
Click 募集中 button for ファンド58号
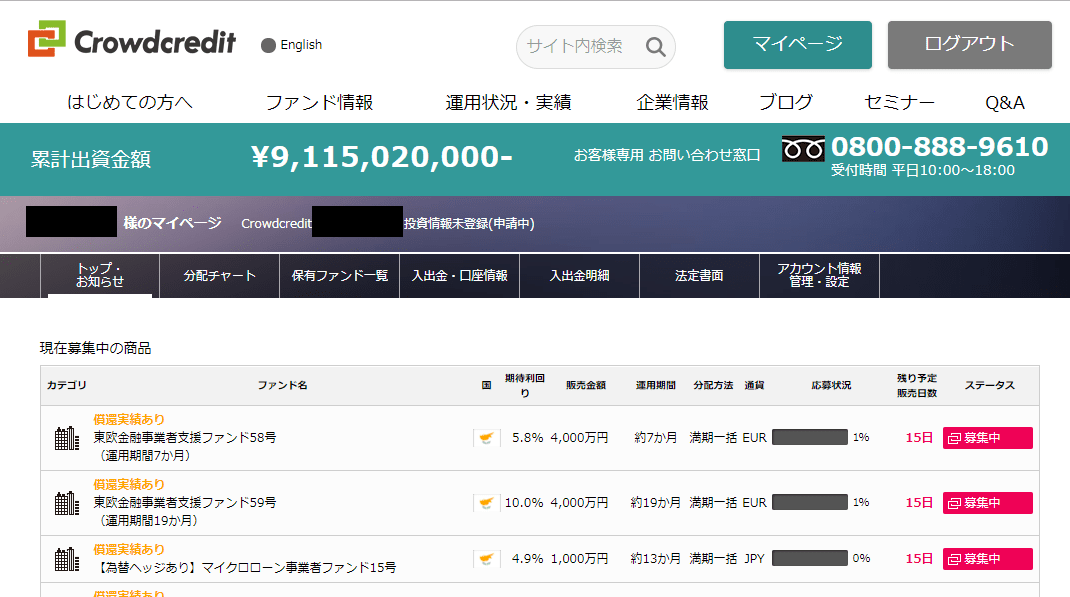point(987,438)
